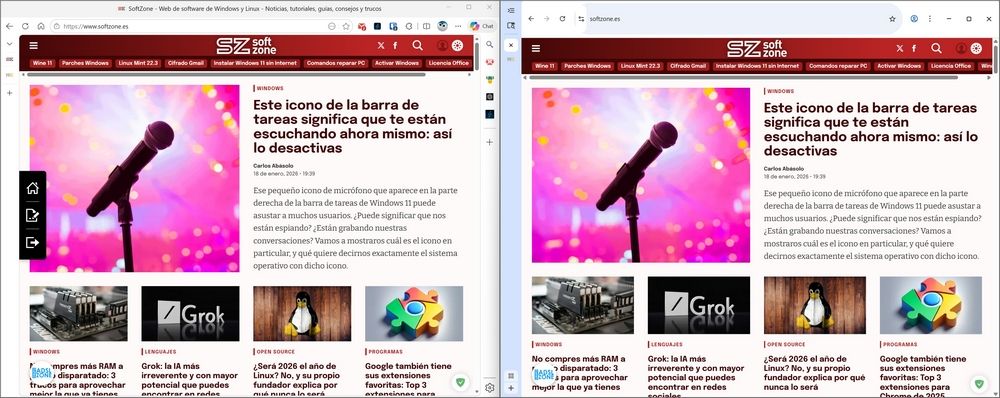Add a new tab in Edge's vertical tab strip
The width and height of the screenshot is (1000, 398).
point(9,93)
